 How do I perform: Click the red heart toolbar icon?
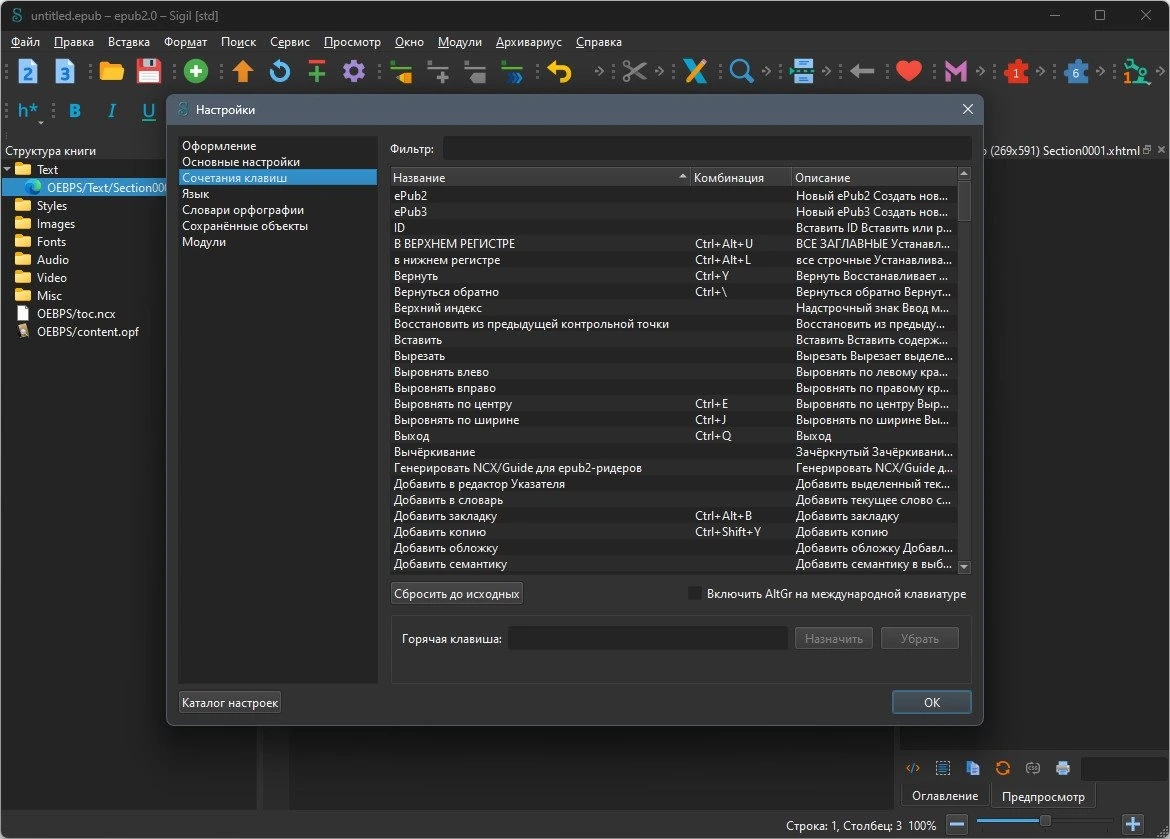908,72
